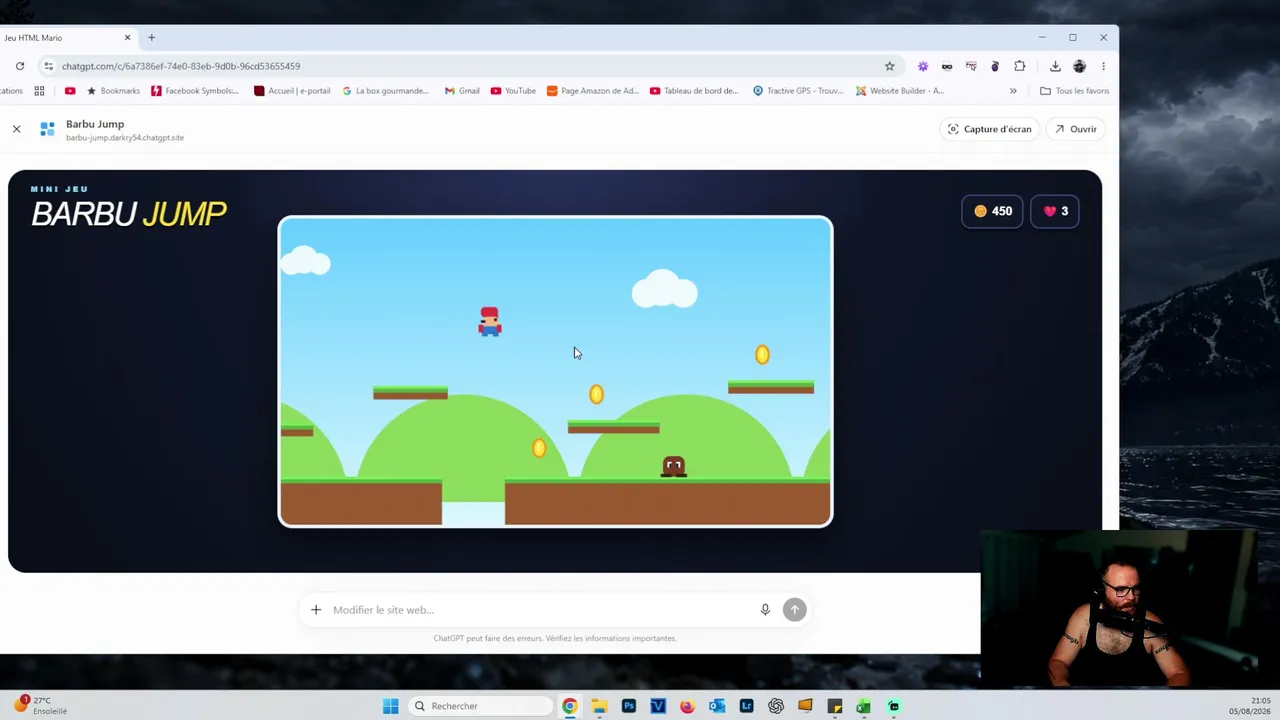
Task: Open the Chrome extensions puzzle icon
Action: coord(1020,66)
